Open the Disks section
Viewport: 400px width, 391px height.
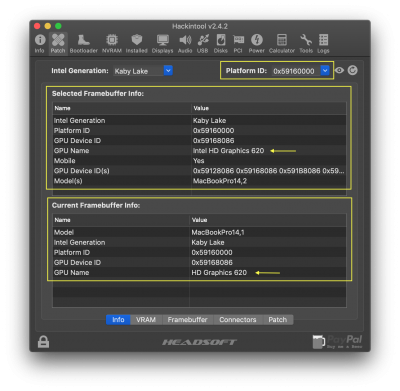tap(221, 44)
